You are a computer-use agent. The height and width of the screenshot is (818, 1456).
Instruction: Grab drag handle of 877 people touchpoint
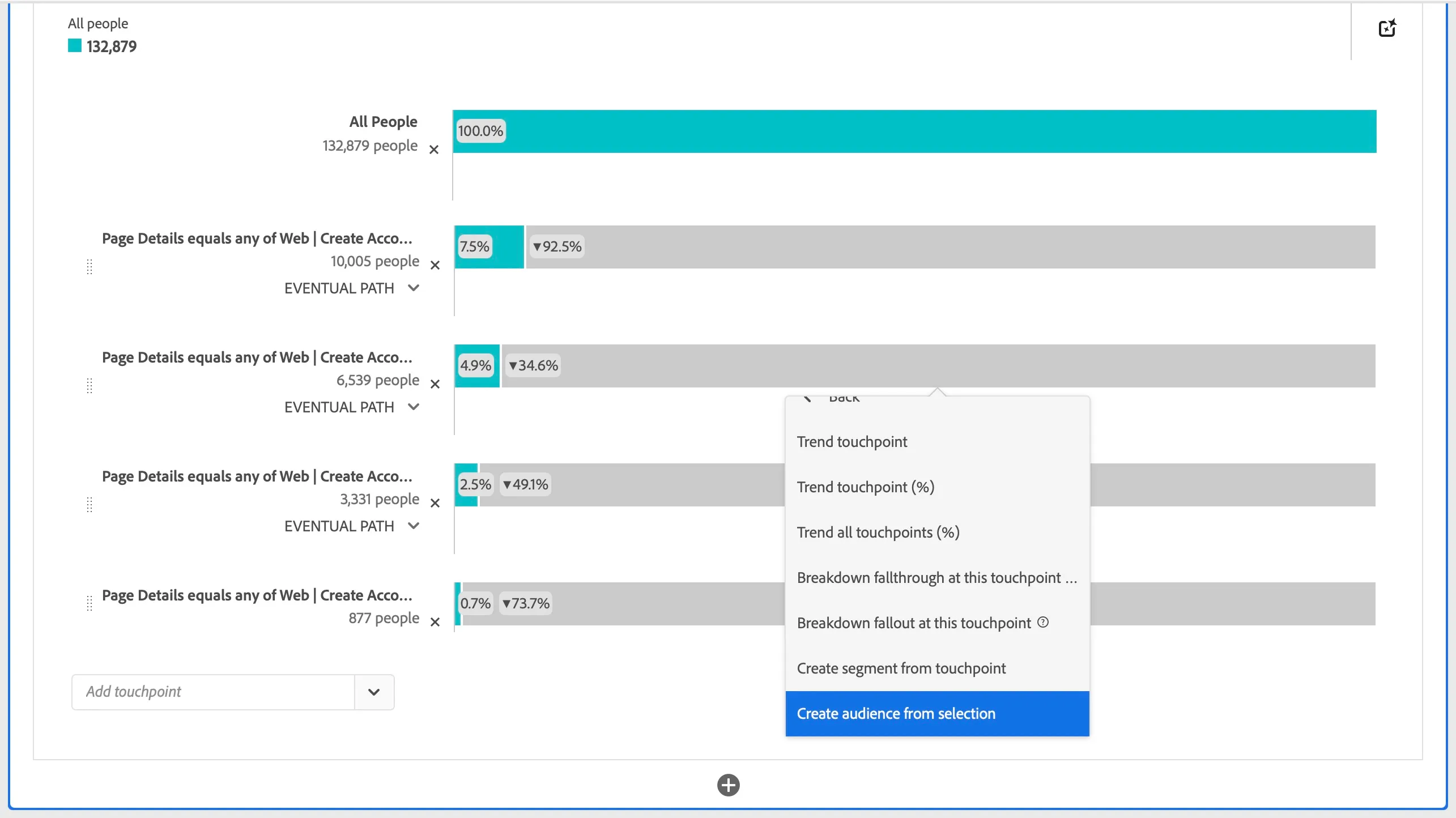(x=90, y=603)
